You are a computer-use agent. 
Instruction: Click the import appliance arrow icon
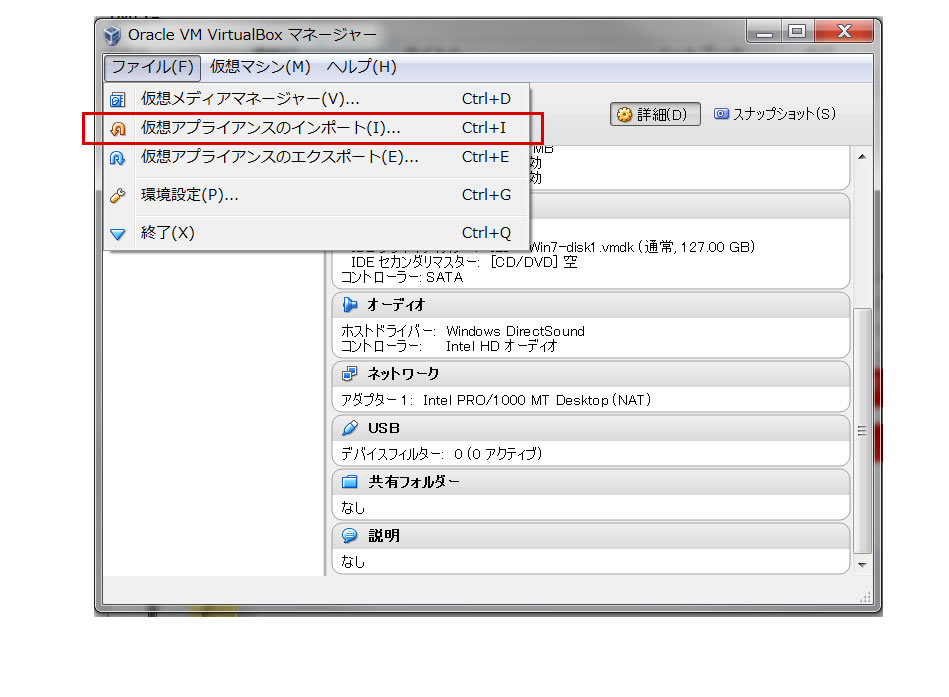(x=117, y=129)
